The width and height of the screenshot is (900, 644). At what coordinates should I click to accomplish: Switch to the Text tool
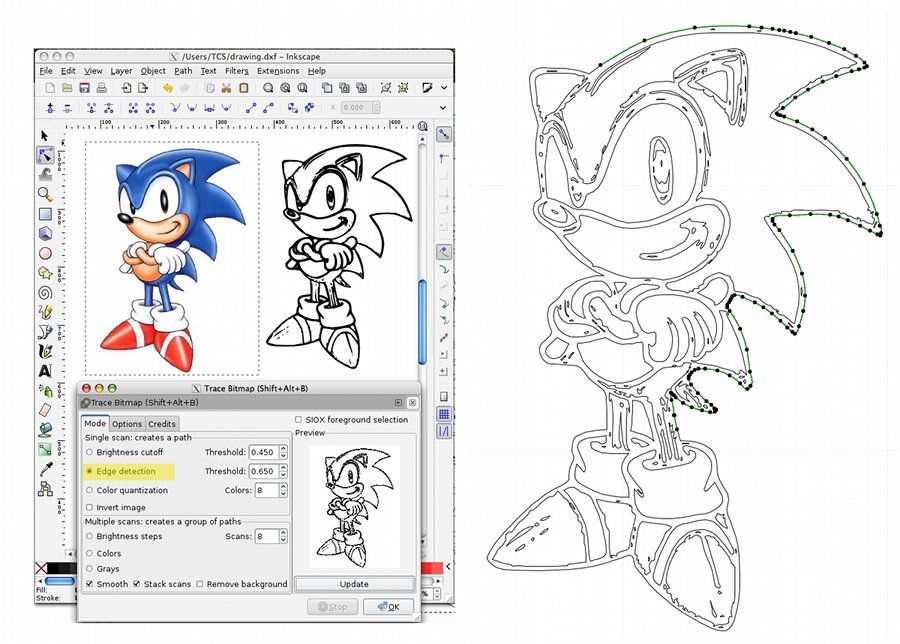click(45, 373)
